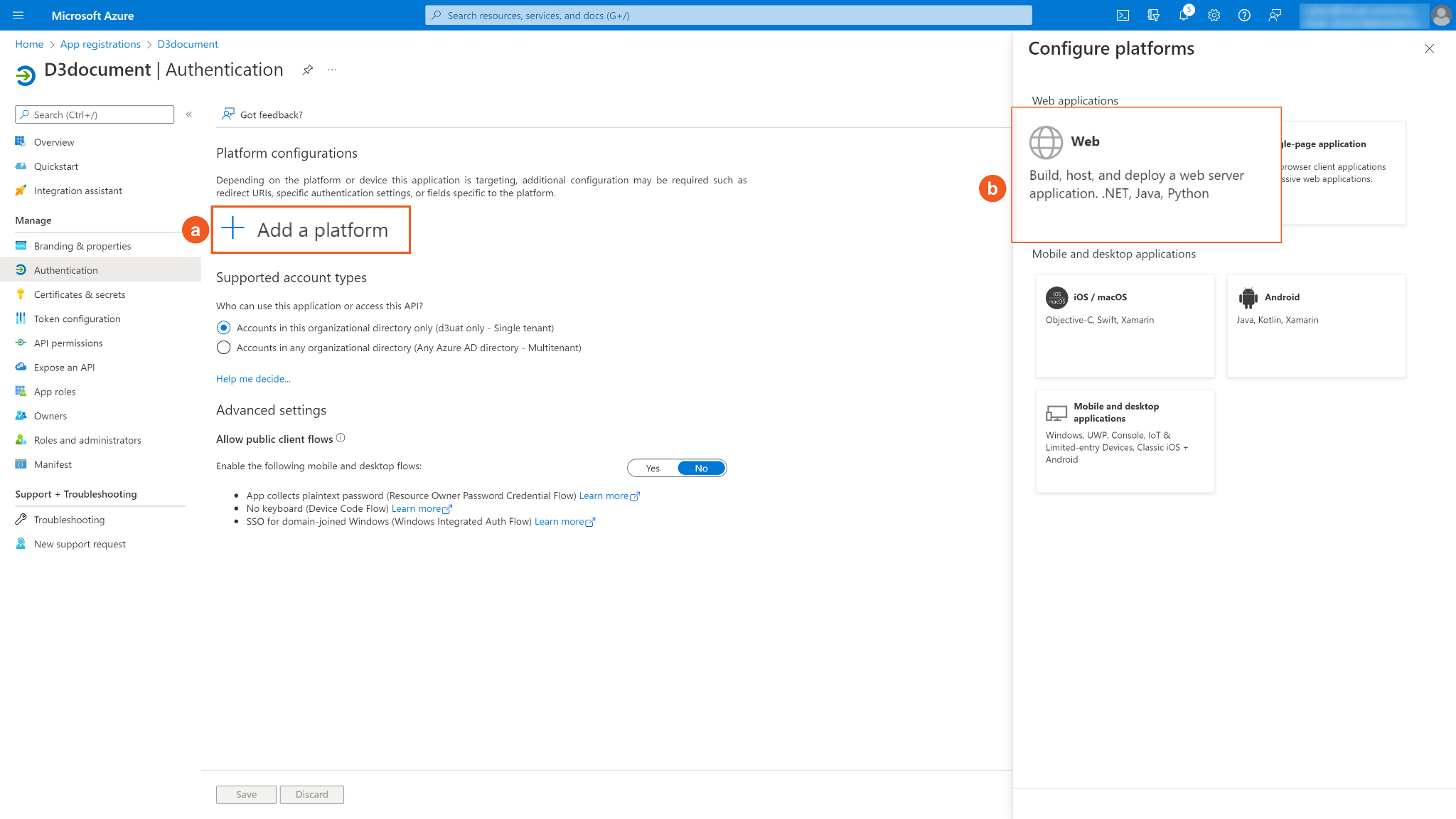Open the more options ellipsis
The height and width of the screenshot is (819, 1456).
[x=332, y=70]
